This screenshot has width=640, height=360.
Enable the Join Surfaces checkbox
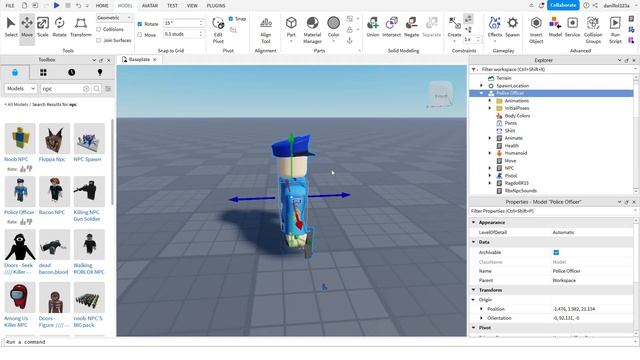pos(99,40)
